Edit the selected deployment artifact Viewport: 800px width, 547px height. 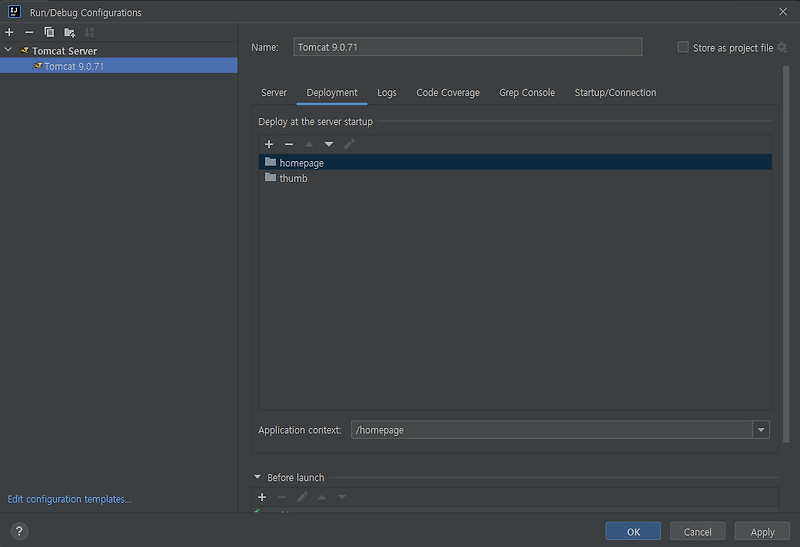[349, 144]
